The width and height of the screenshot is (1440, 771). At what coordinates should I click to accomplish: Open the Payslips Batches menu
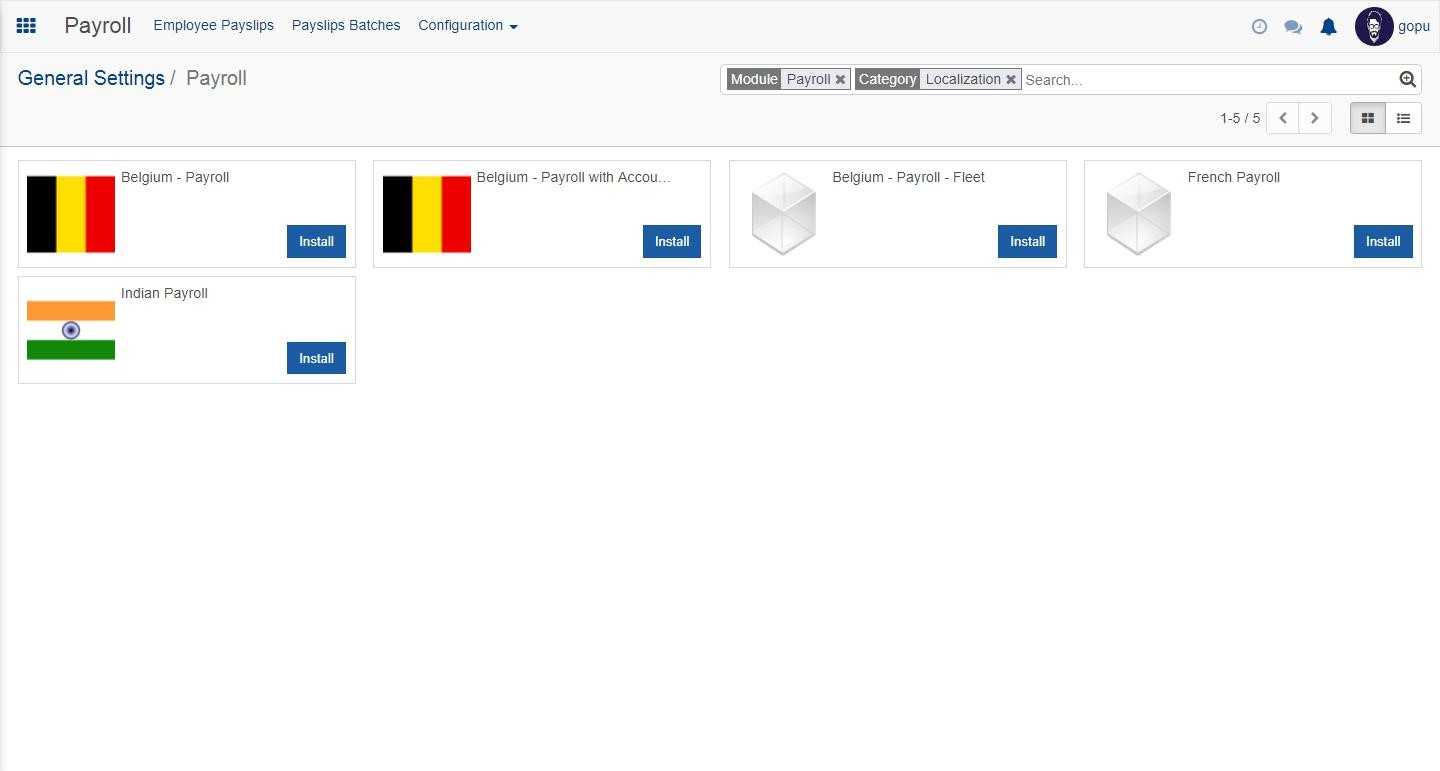[x=346, y=26]
